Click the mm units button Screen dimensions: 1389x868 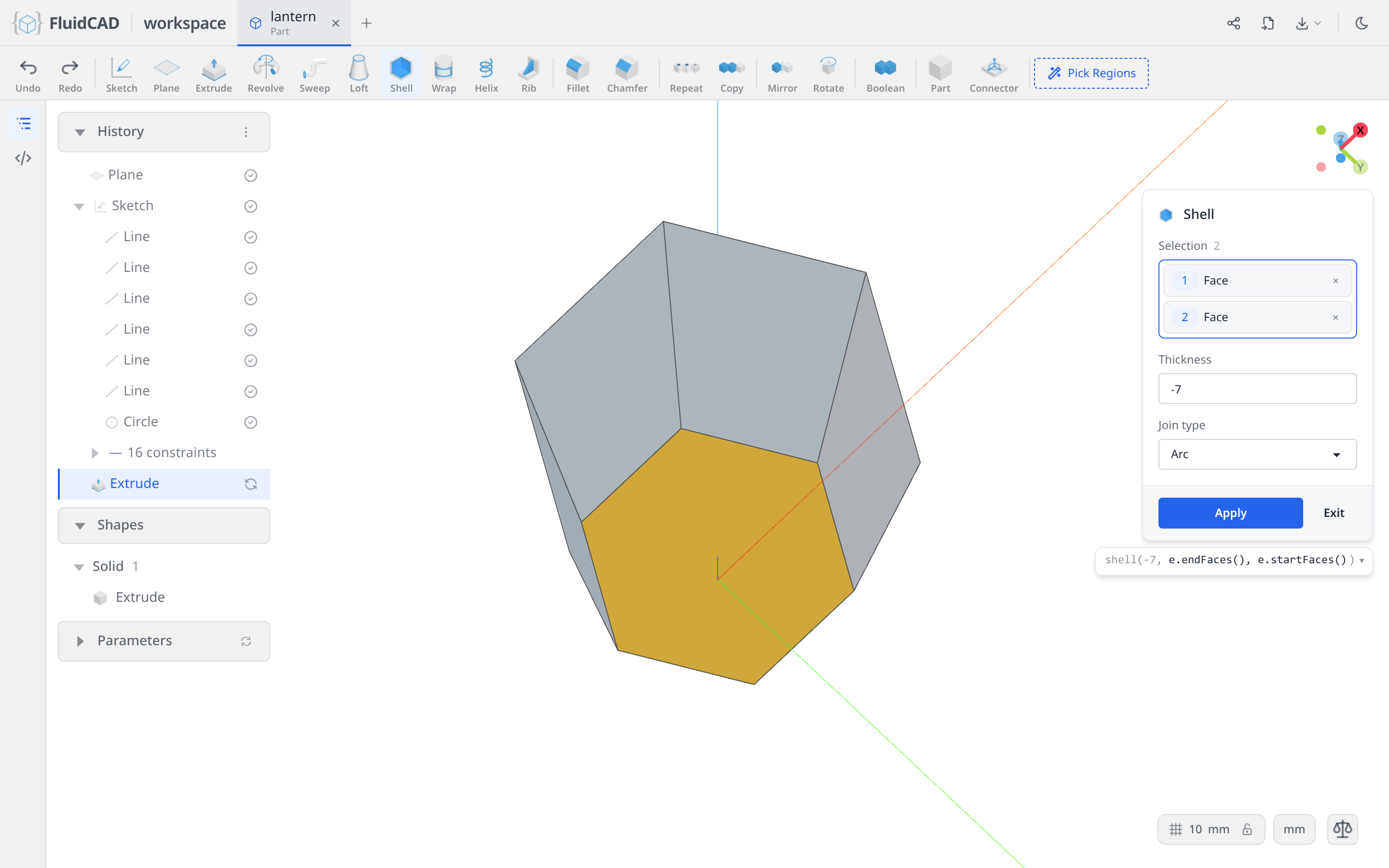pyautogui.click(x=1294, y=829)
